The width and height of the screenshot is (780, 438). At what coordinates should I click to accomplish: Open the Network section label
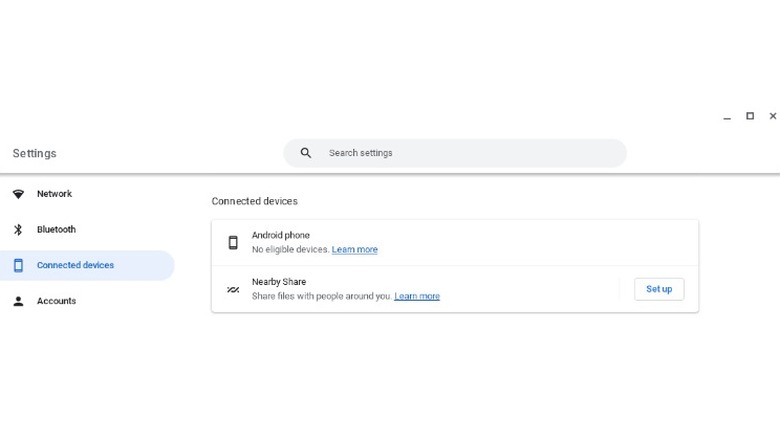tap(54, 194)
